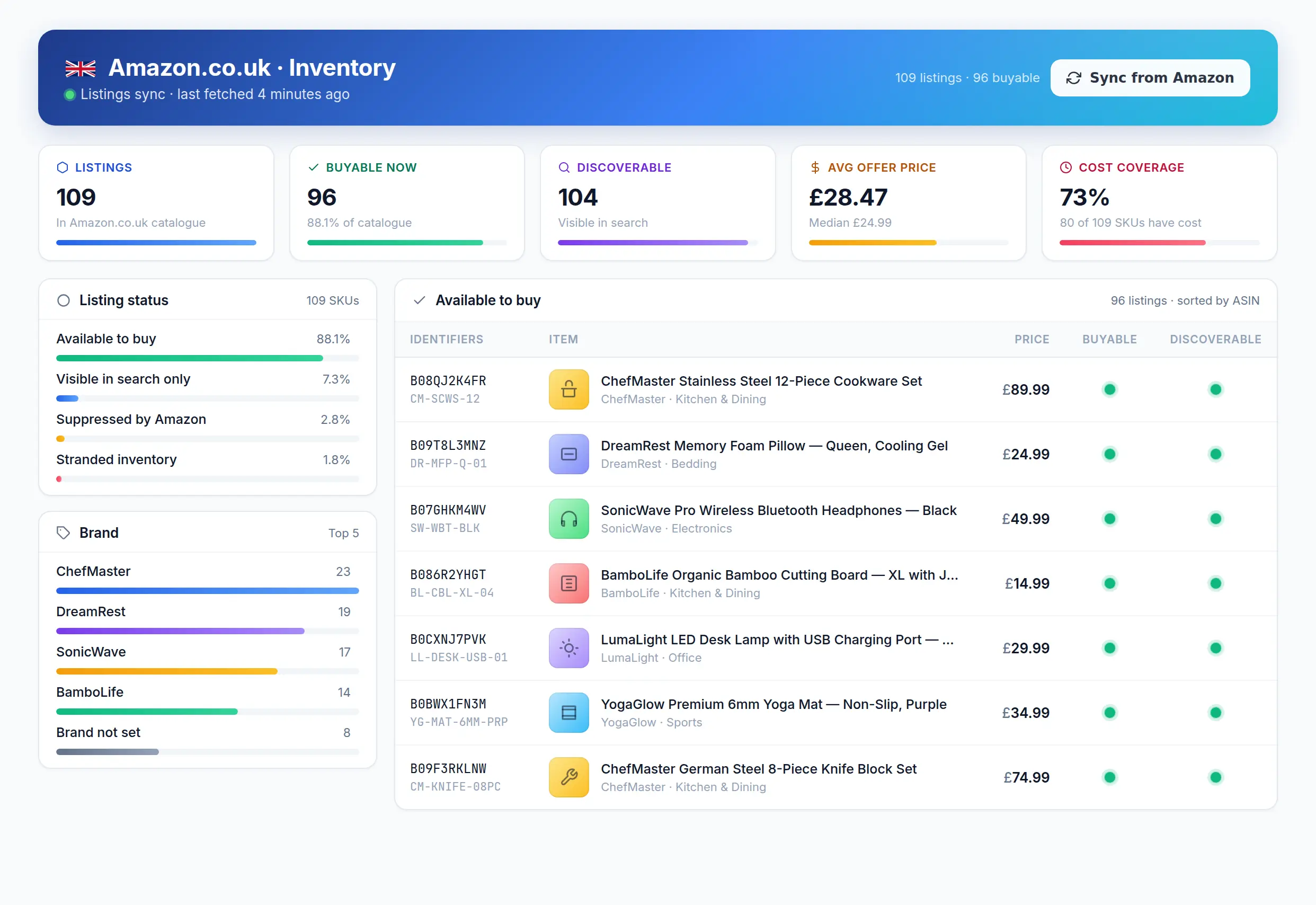Filter by Brand not set
Viewport: 1316px width, 905px height.
(x=208, y=740)
